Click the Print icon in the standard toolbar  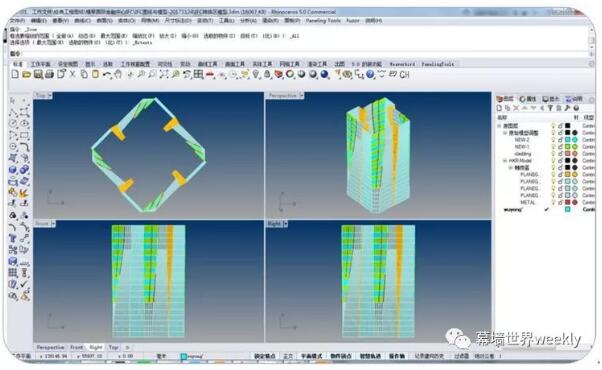point(49,74)
